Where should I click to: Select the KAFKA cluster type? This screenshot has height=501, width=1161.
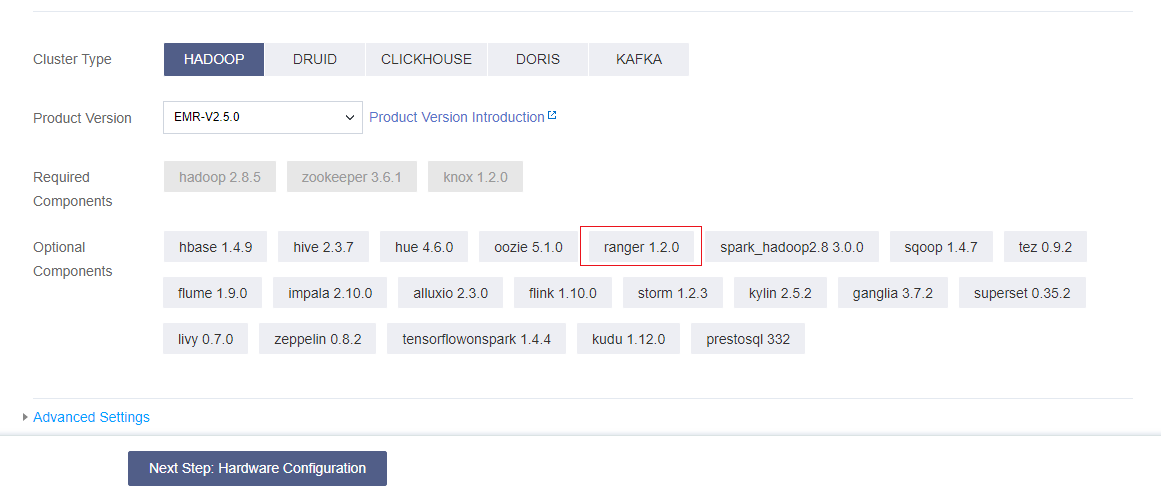click(x=639, y=59)
